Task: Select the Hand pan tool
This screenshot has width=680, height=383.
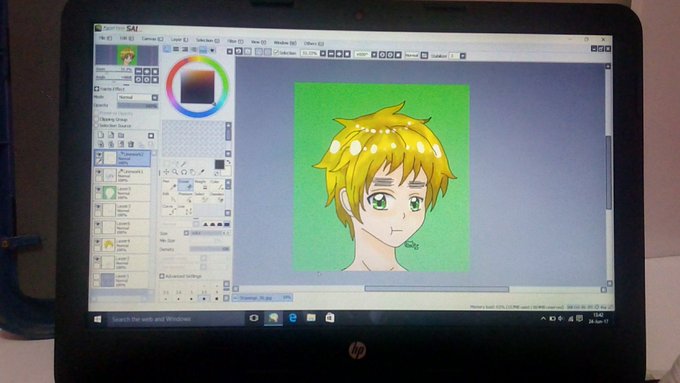Action: pos(193,172)
